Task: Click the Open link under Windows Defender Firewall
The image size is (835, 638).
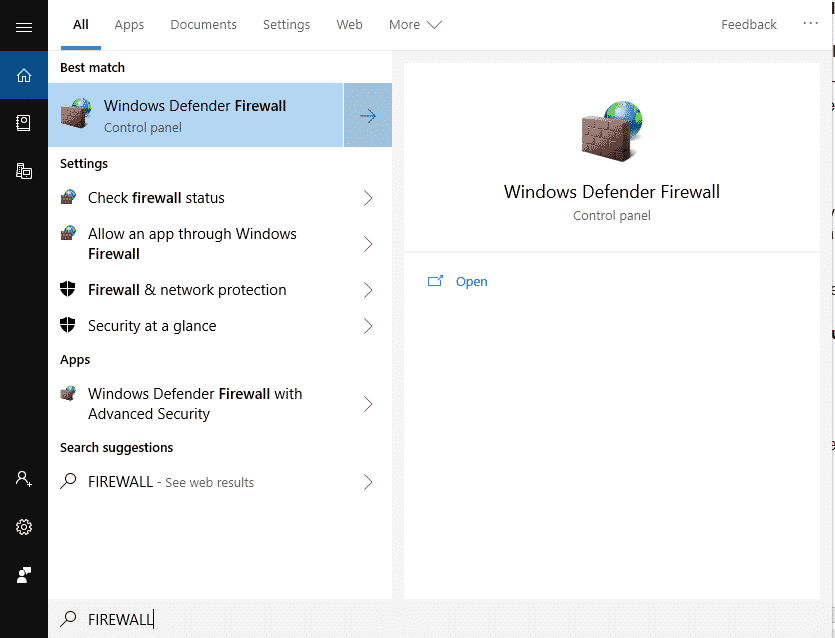Action: 471,281
